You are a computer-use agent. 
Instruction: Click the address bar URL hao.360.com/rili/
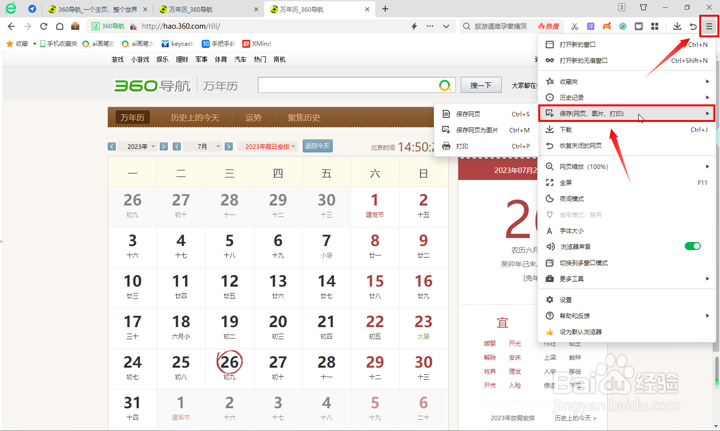pyautogui.click(x=181, y=27)
